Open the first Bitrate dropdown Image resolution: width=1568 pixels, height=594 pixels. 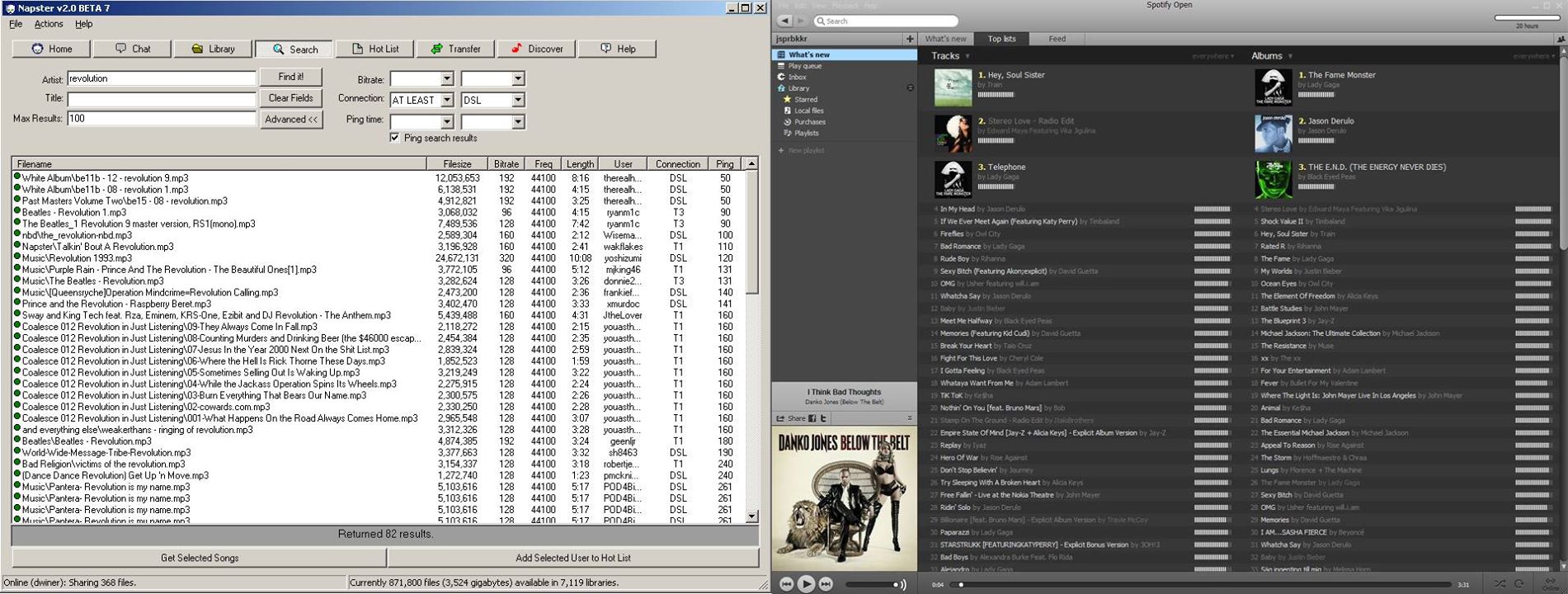click(421, 79)
